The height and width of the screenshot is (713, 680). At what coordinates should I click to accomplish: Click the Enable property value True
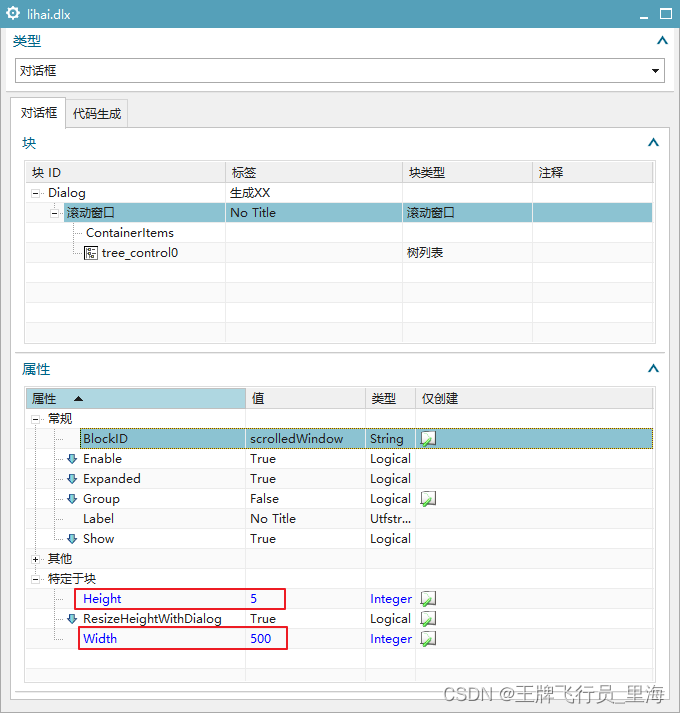pos(306,459)
